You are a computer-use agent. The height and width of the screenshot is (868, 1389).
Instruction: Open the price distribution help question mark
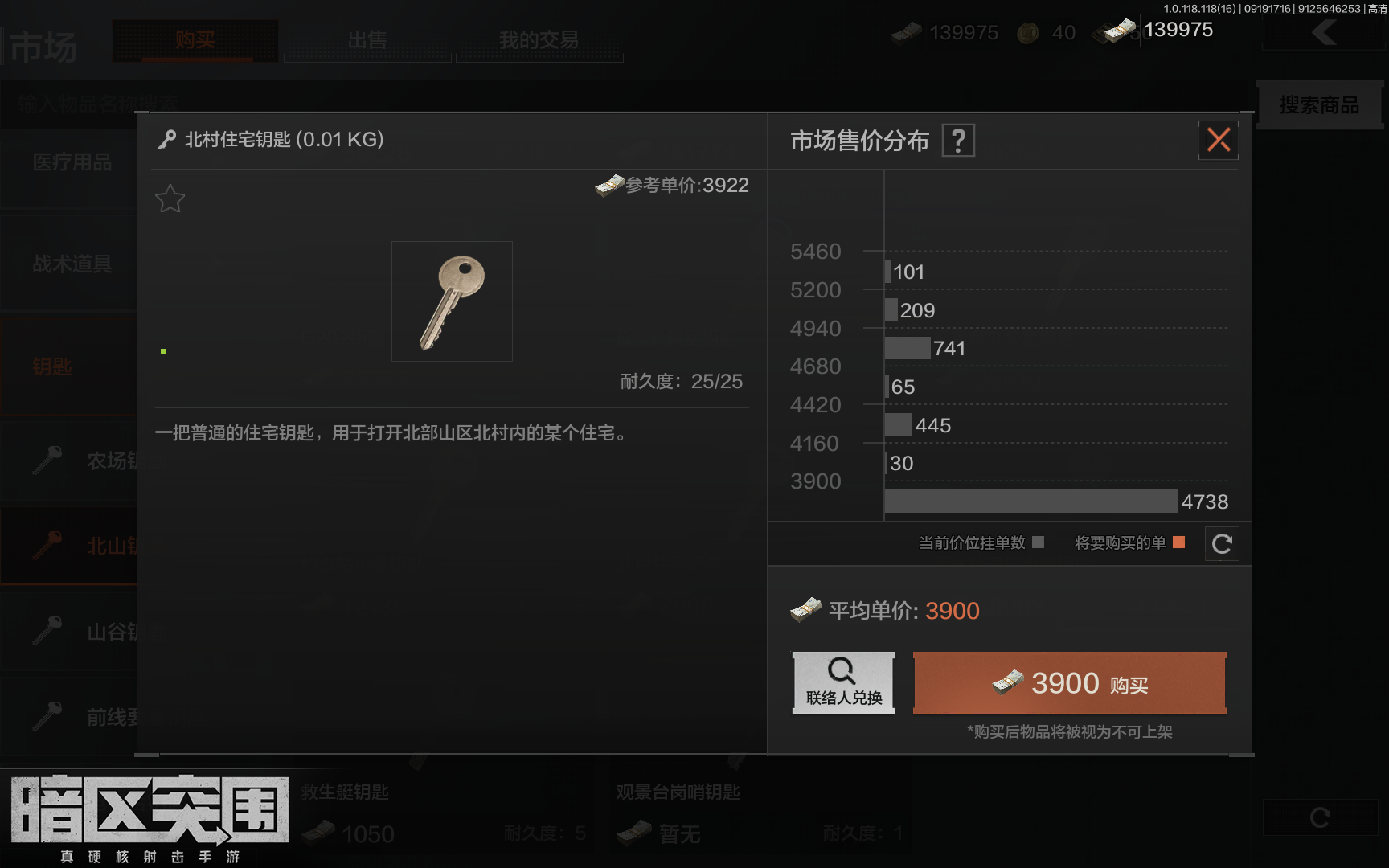coord(958,141)
